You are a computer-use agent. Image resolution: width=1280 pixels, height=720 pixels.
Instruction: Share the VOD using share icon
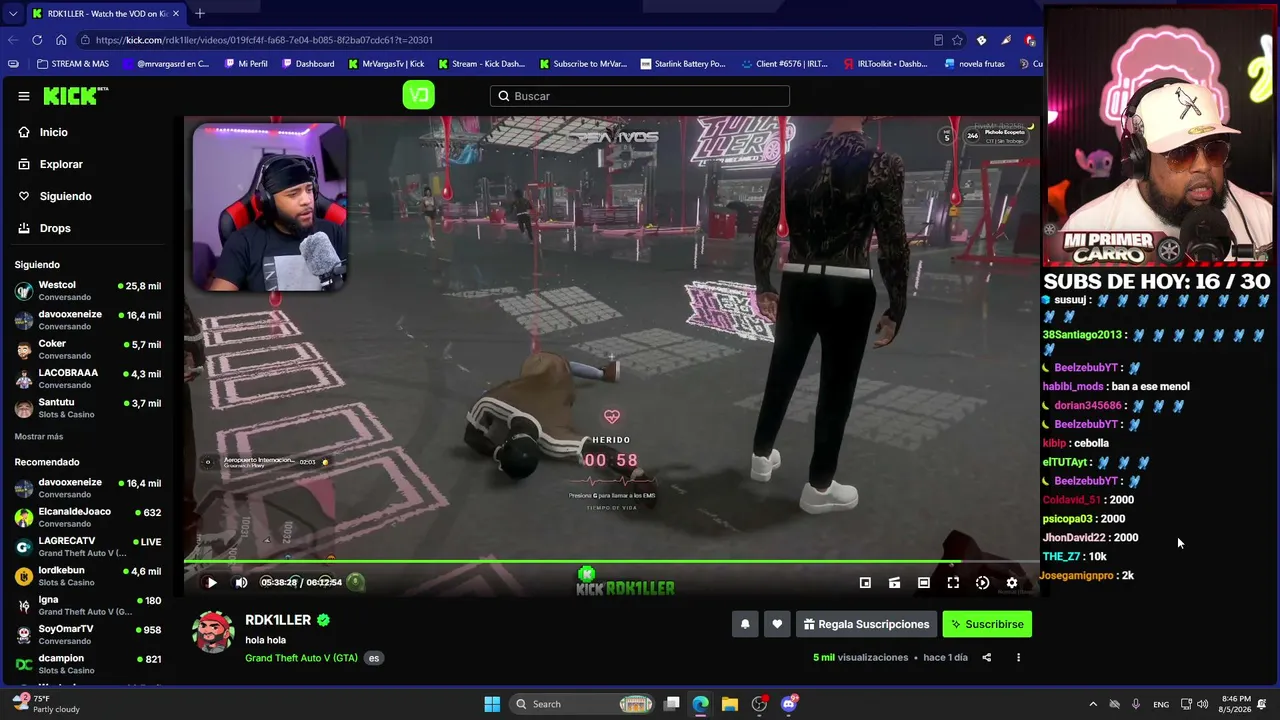point(987,658)
